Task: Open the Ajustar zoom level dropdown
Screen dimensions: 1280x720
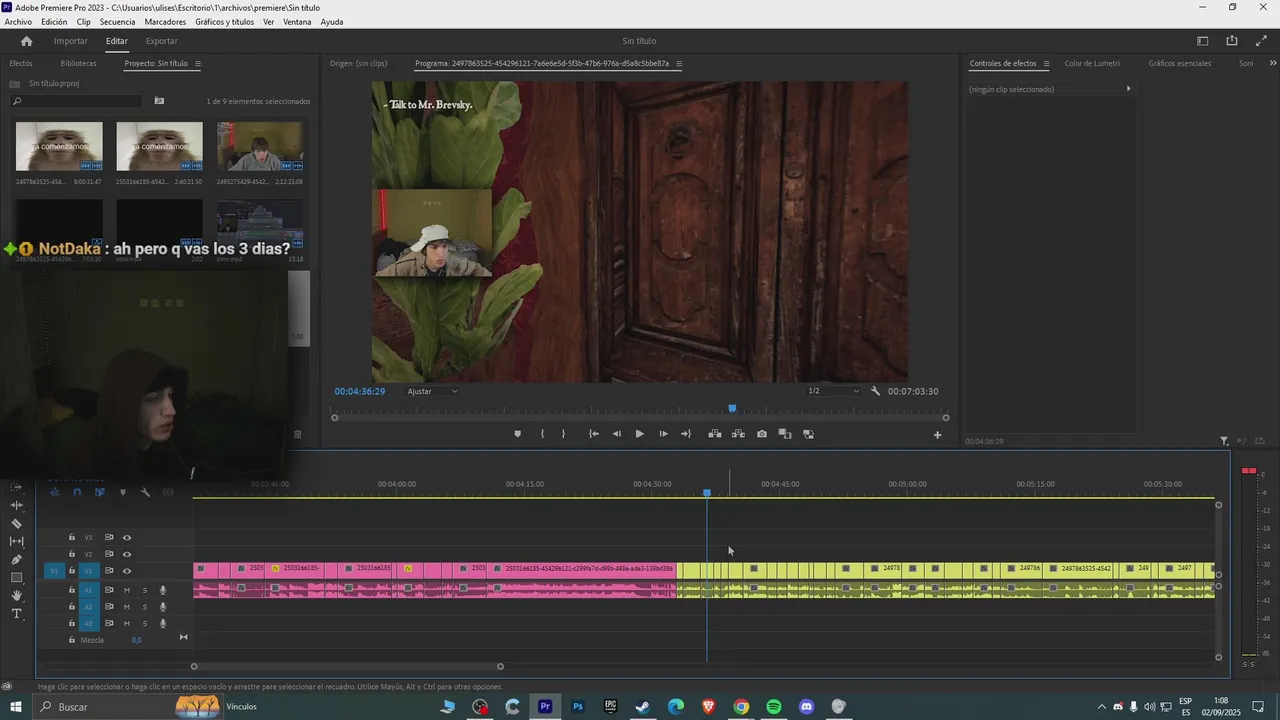Action: [x=432, y=391]
